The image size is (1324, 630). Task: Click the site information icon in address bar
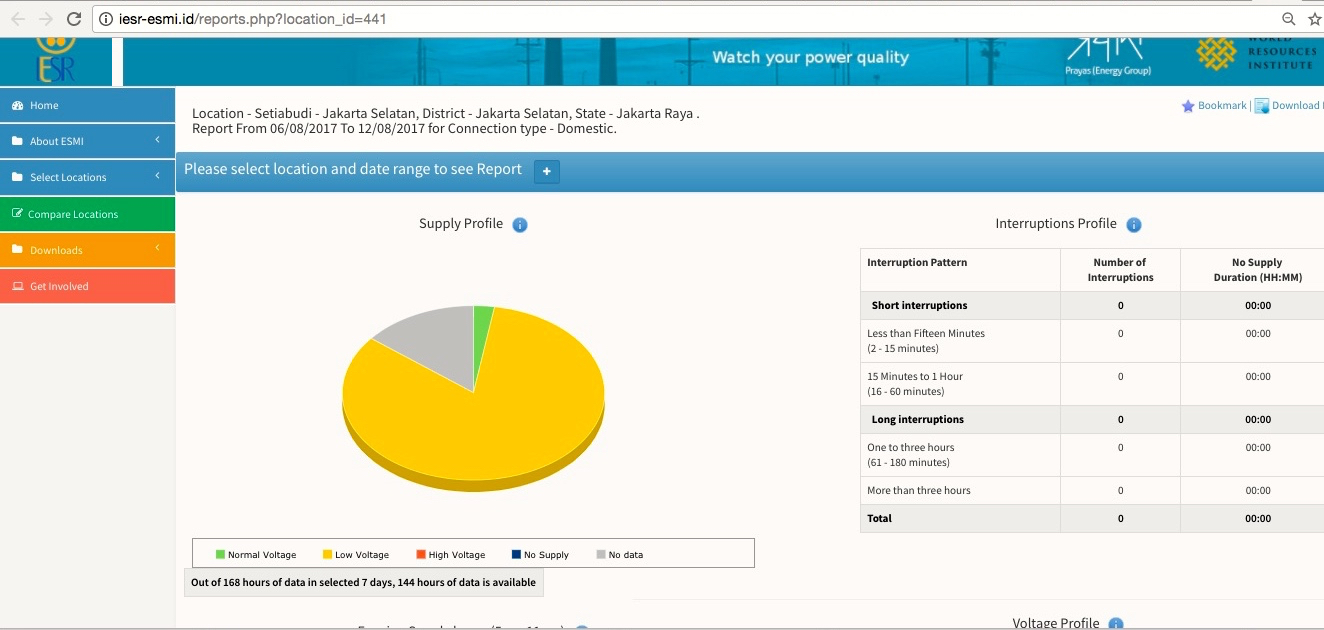coord(106,19)
